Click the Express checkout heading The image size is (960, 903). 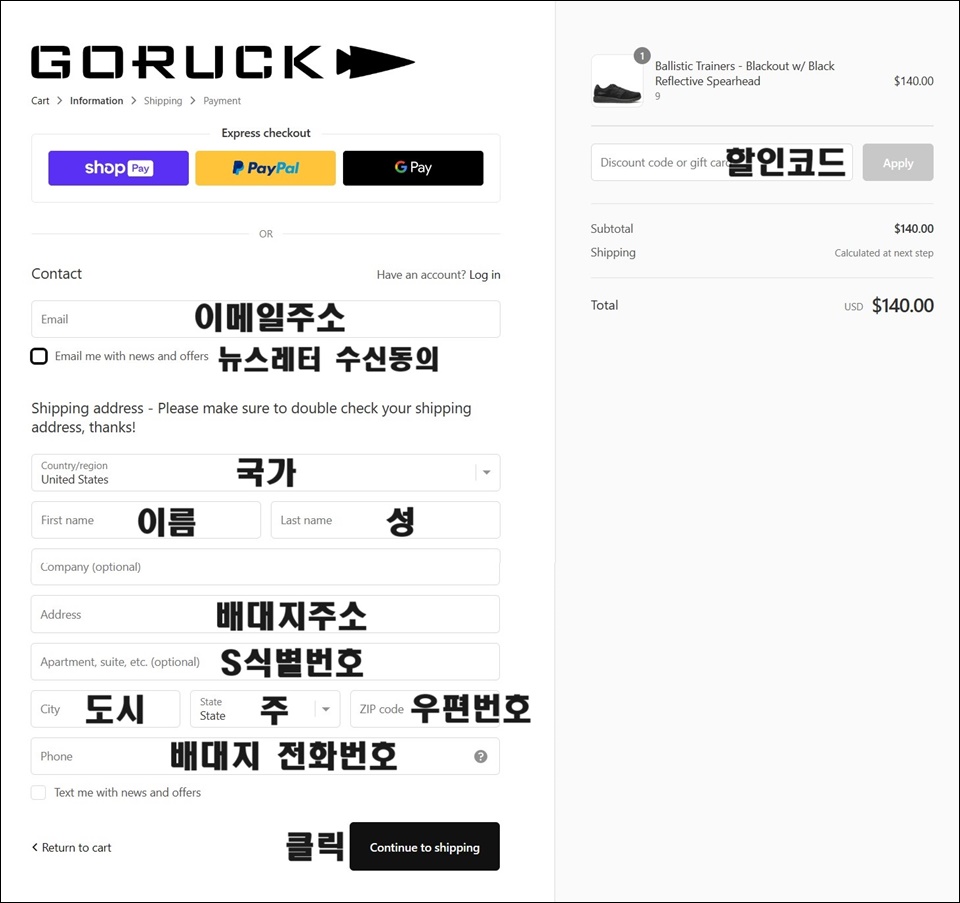coord(266,133)
